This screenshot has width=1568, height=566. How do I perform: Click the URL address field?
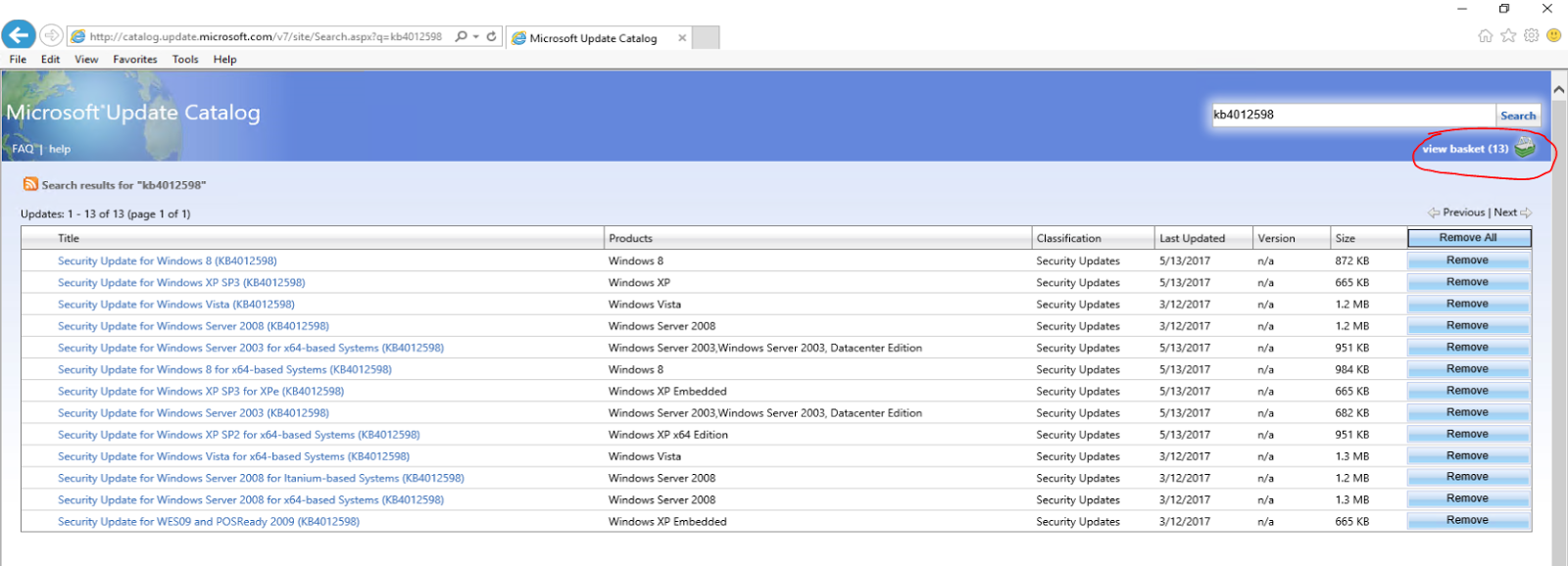click(x=266, y=36)
